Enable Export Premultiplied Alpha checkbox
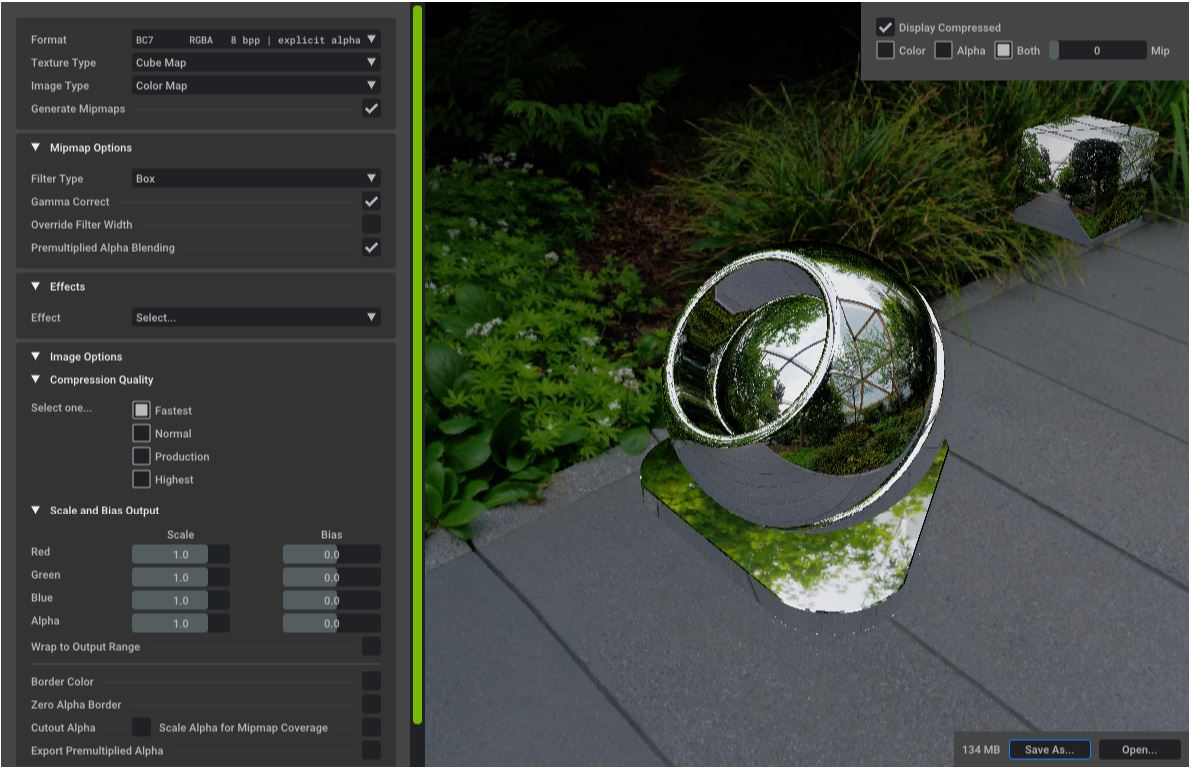Image resolution: width=1193 pixels, height=770 pixels. pyautogui.click(x=371, y=750)
